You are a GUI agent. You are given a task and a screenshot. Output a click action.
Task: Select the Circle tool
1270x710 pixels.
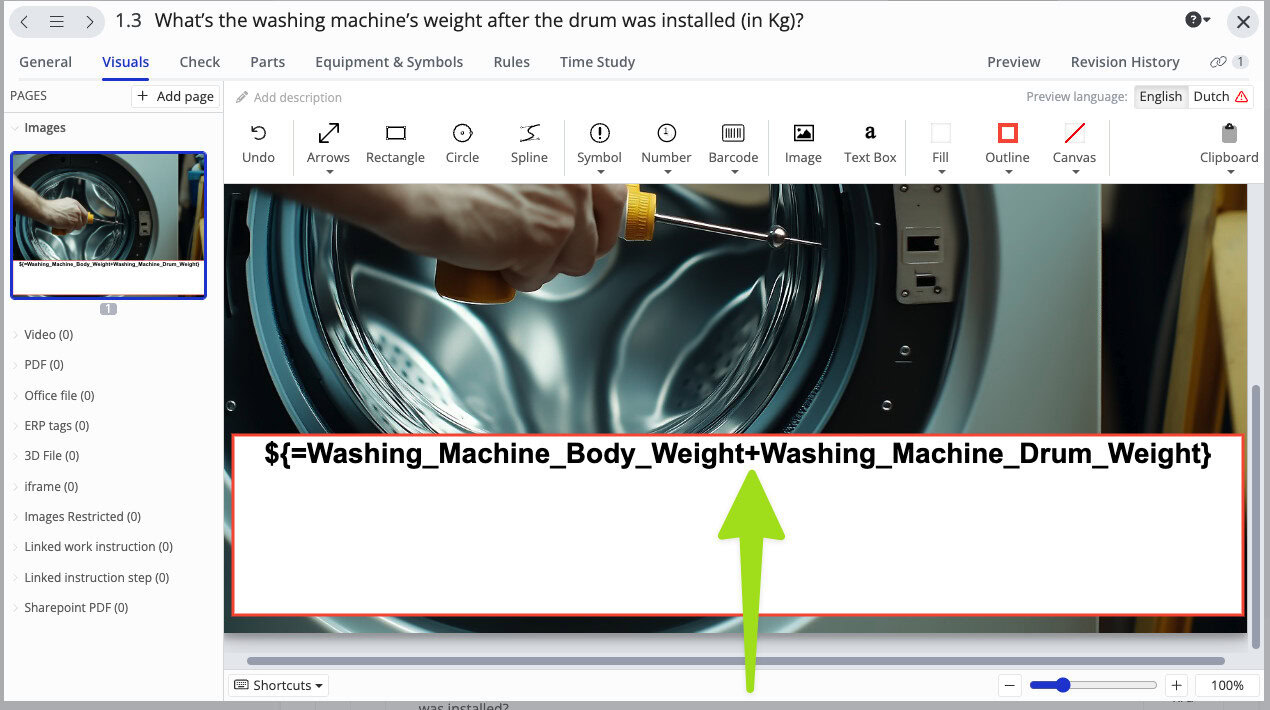[x=462, y=143]
